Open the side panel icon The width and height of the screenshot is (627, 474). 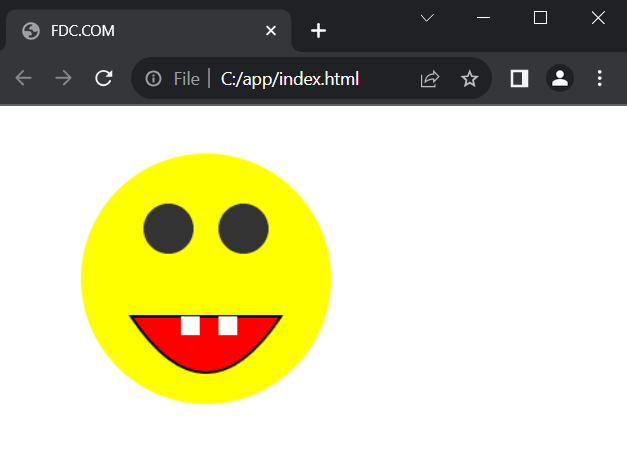(x=519, y=78)
